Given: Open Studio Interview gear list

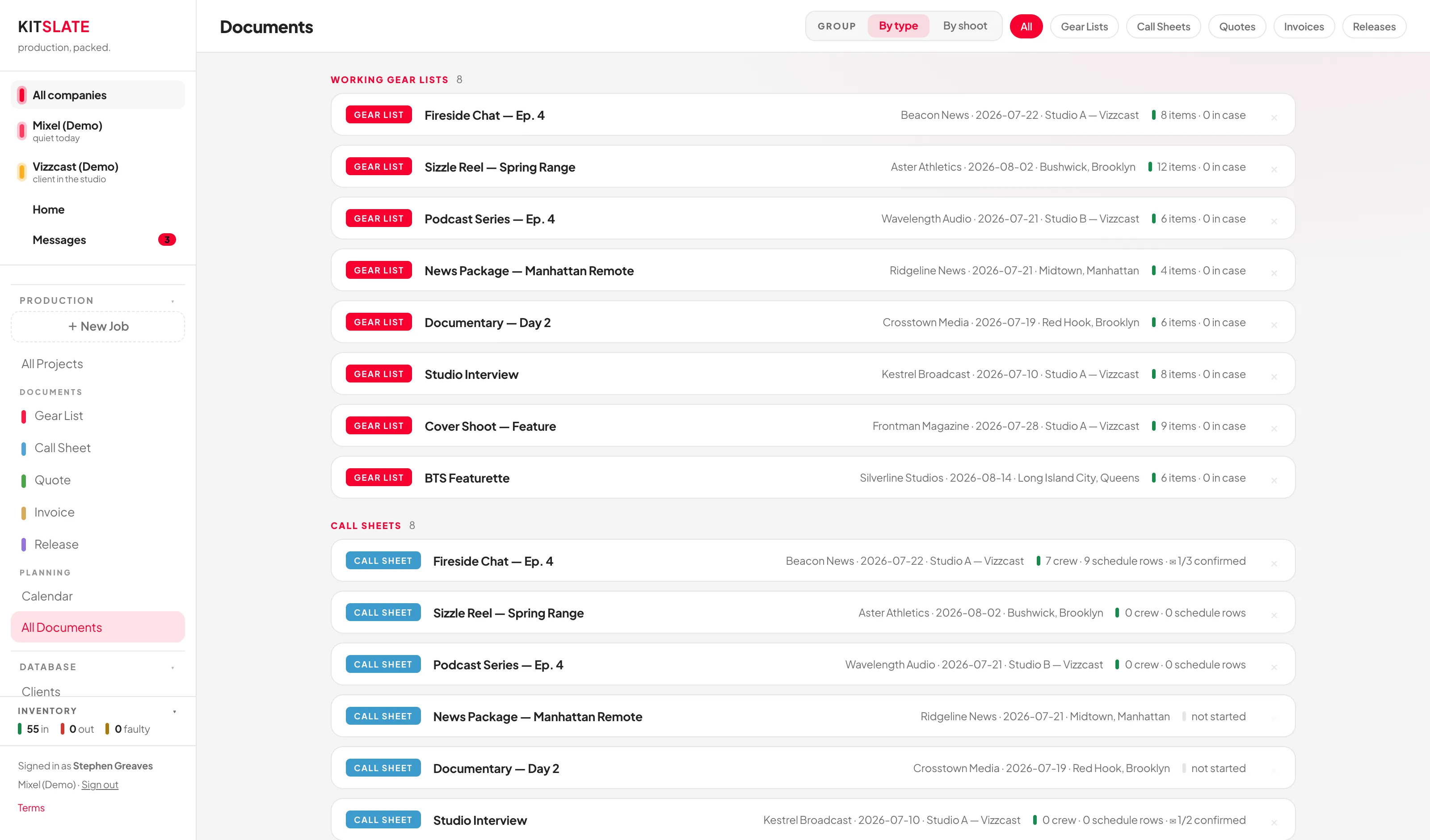Looking at the screenshot, I should click(812, 374).
